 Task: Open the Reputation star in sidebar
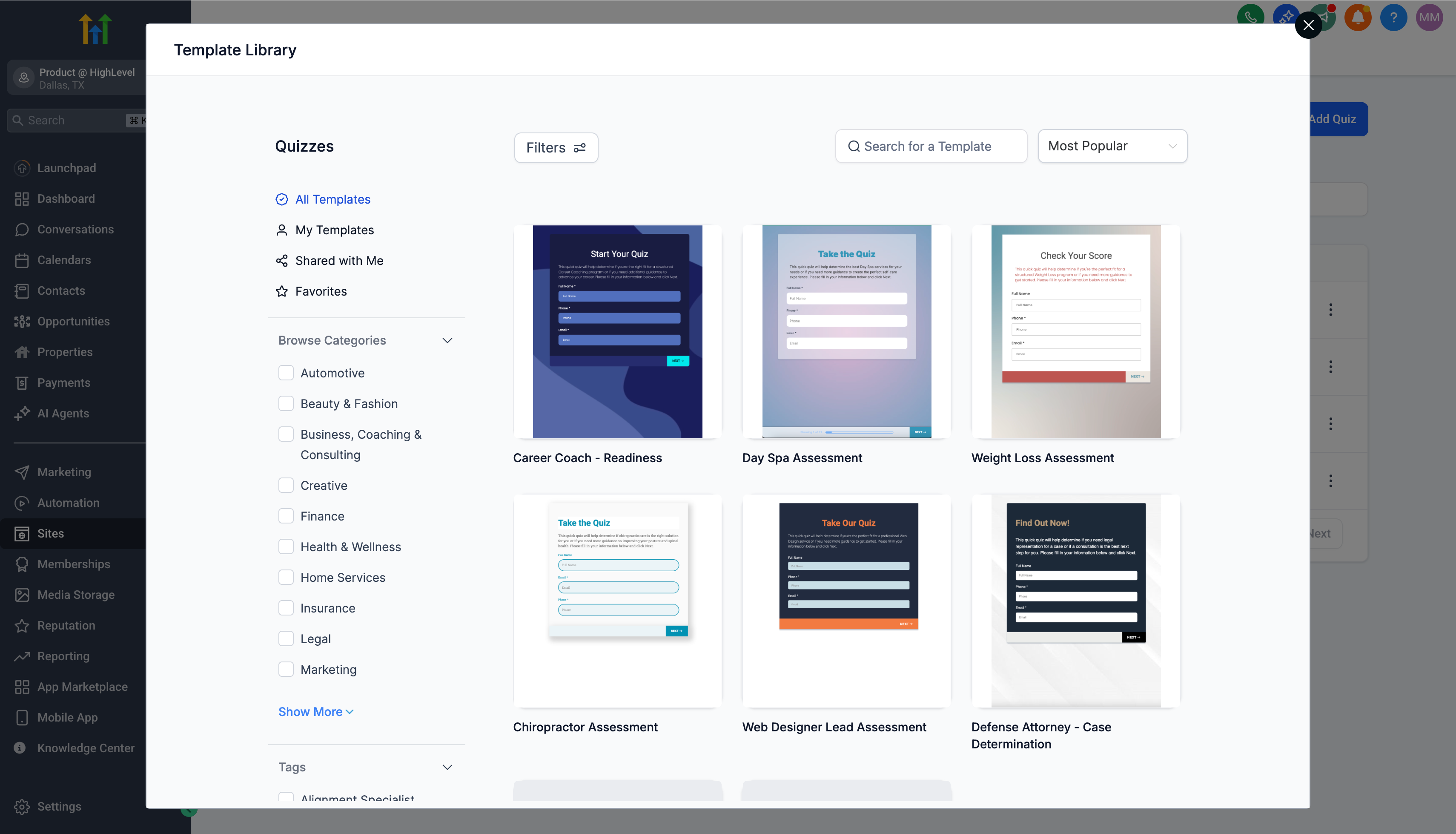(x=22, y=625)
